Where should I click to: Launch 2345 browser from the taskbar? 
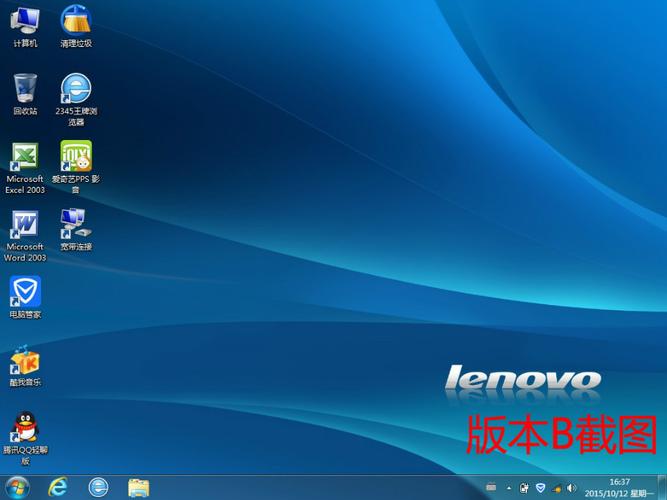[98, 487]
